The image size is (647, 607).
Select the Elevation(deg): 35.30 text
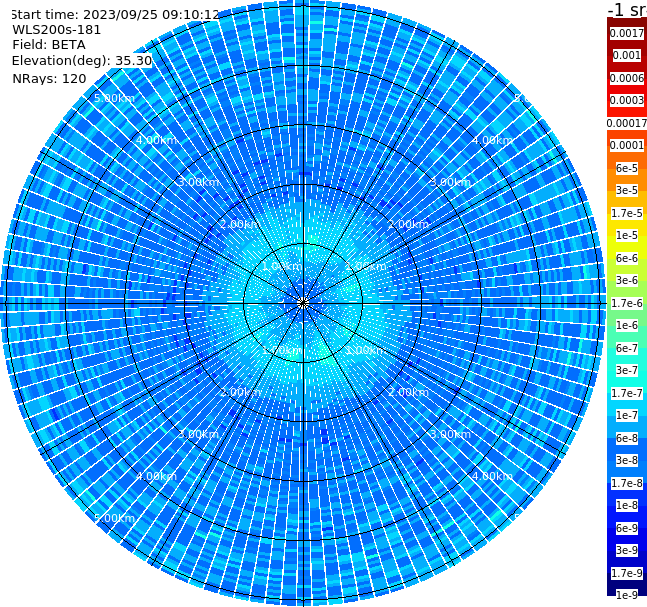click(82, 61)
